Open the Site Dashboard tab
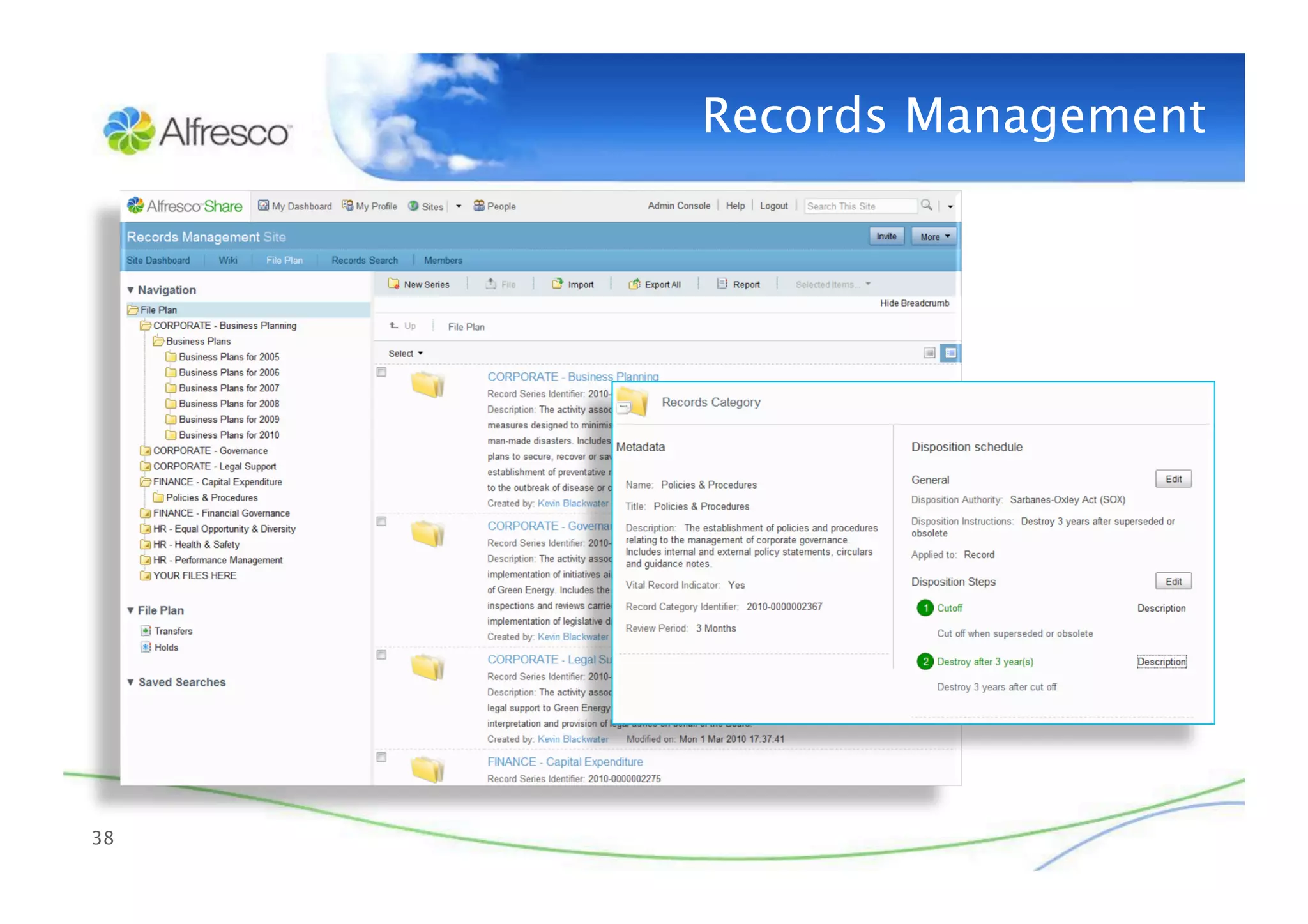This screenshot has height=924, width=1308. (x=158, y=260)
